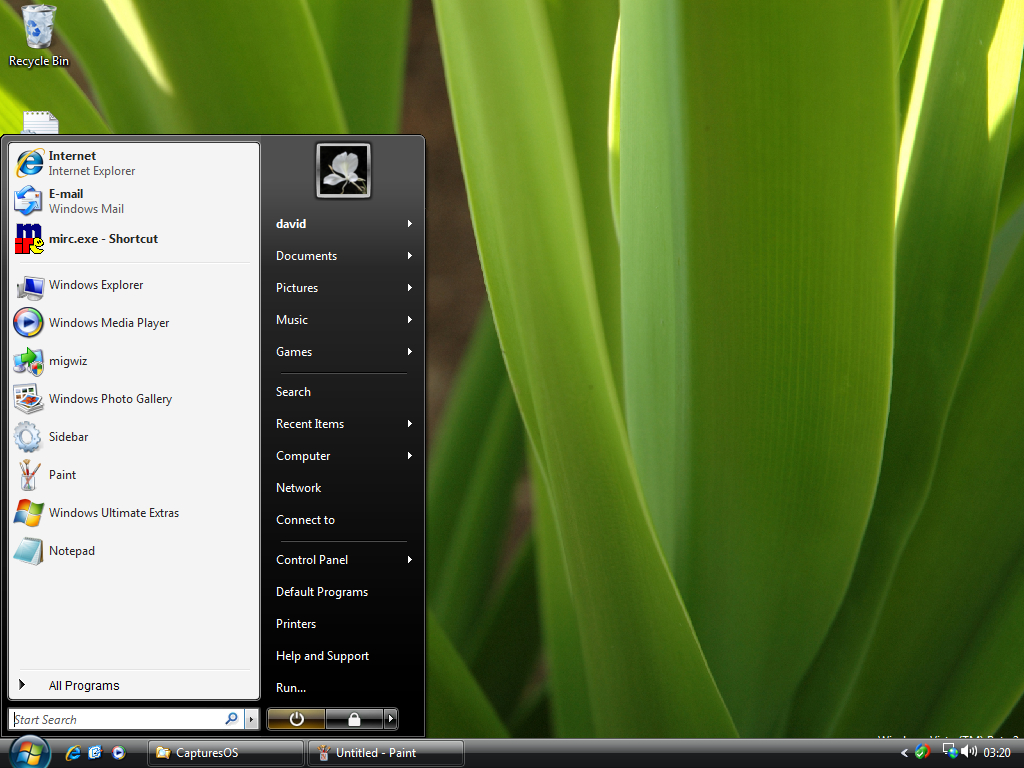
Task: Expand the david user folder submenu
Action: point(409,224)
